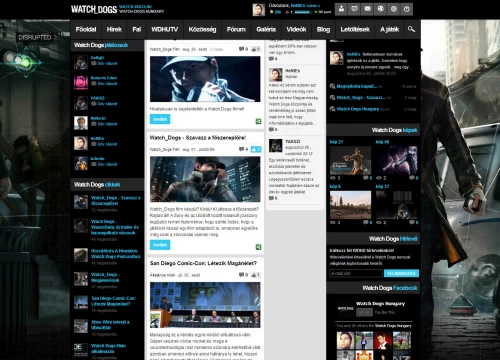Open the Főoldal menu item

pos(86,29)
